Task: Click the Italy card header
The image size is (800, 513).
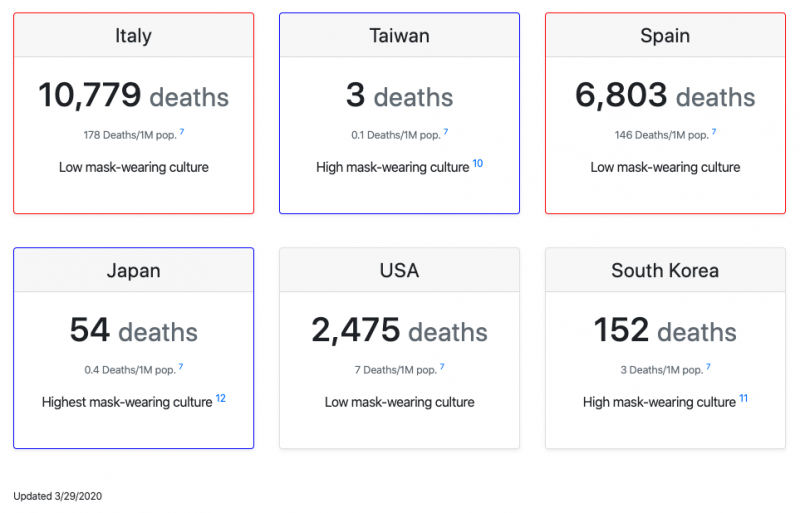Action: 133,36
